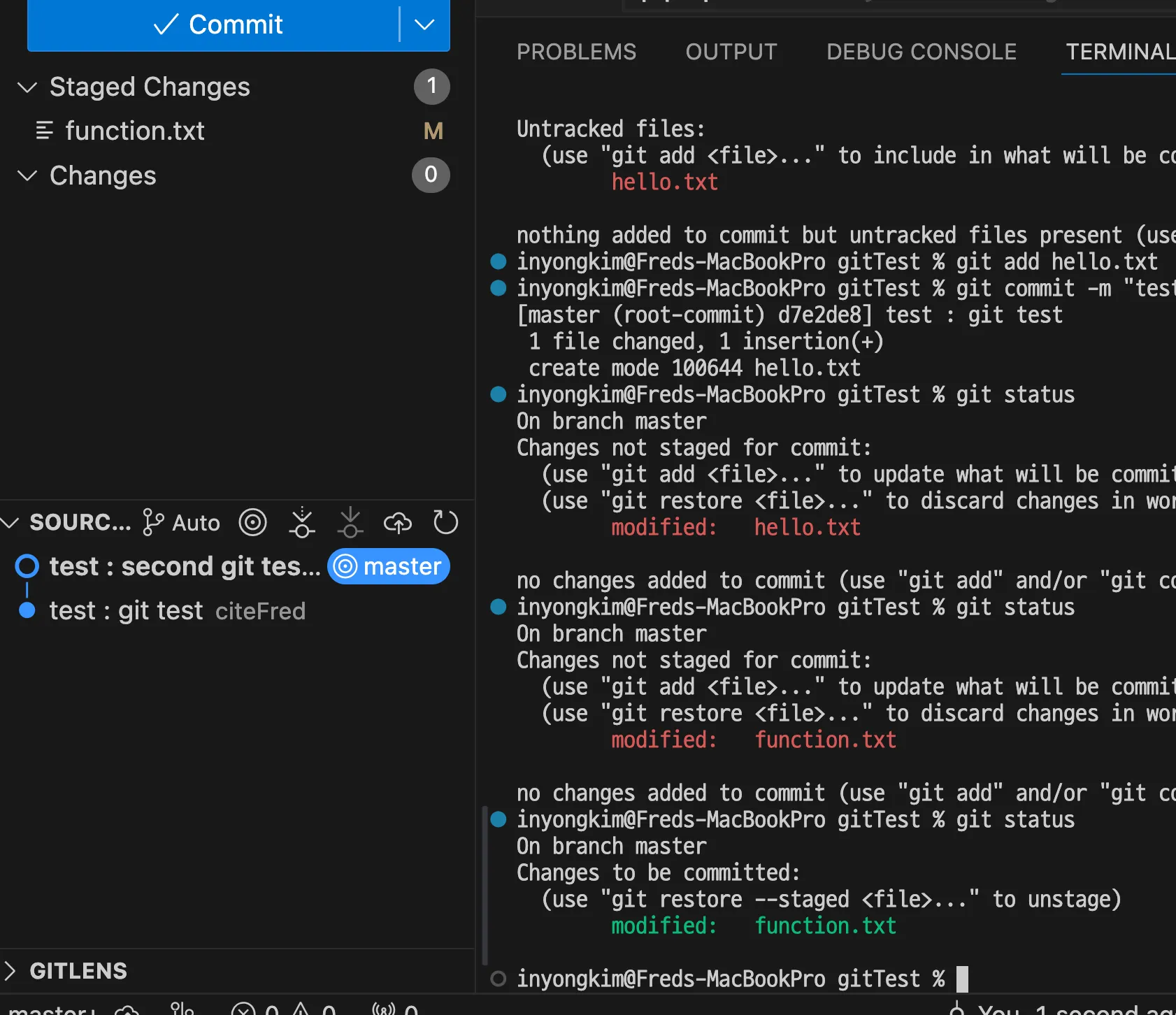Click the M modified status of function.txt
The height and width of the screenshot is (1015, 1176).
pos(433,131)
